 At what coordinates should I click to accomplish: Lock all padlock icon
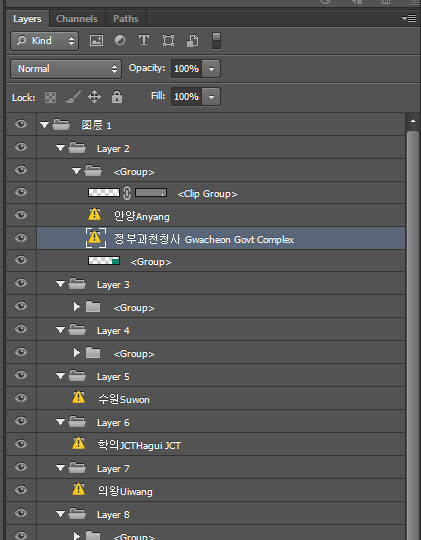click(117, 97)
